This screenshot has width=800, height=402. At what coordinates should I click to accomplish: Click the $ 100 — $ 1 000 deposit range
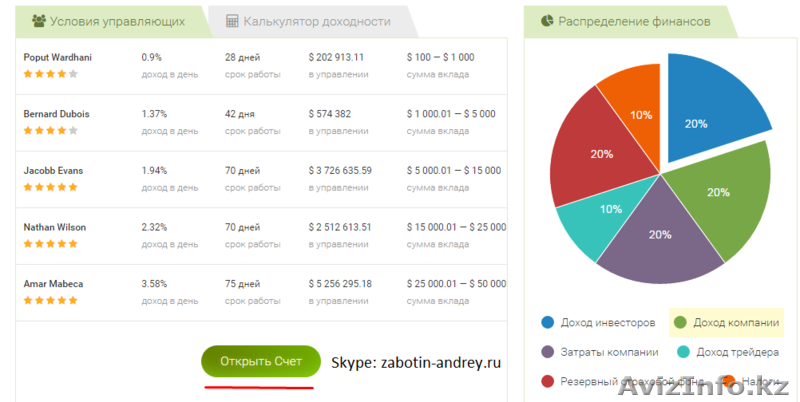pyautogui.click(x=440, y=57)
